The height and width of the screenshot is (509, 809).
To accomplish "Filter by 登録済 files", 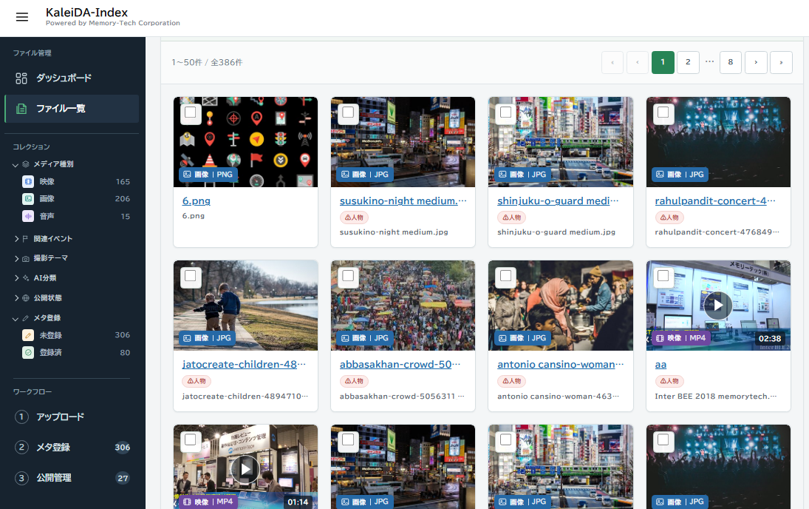I will tap(76, 353).
